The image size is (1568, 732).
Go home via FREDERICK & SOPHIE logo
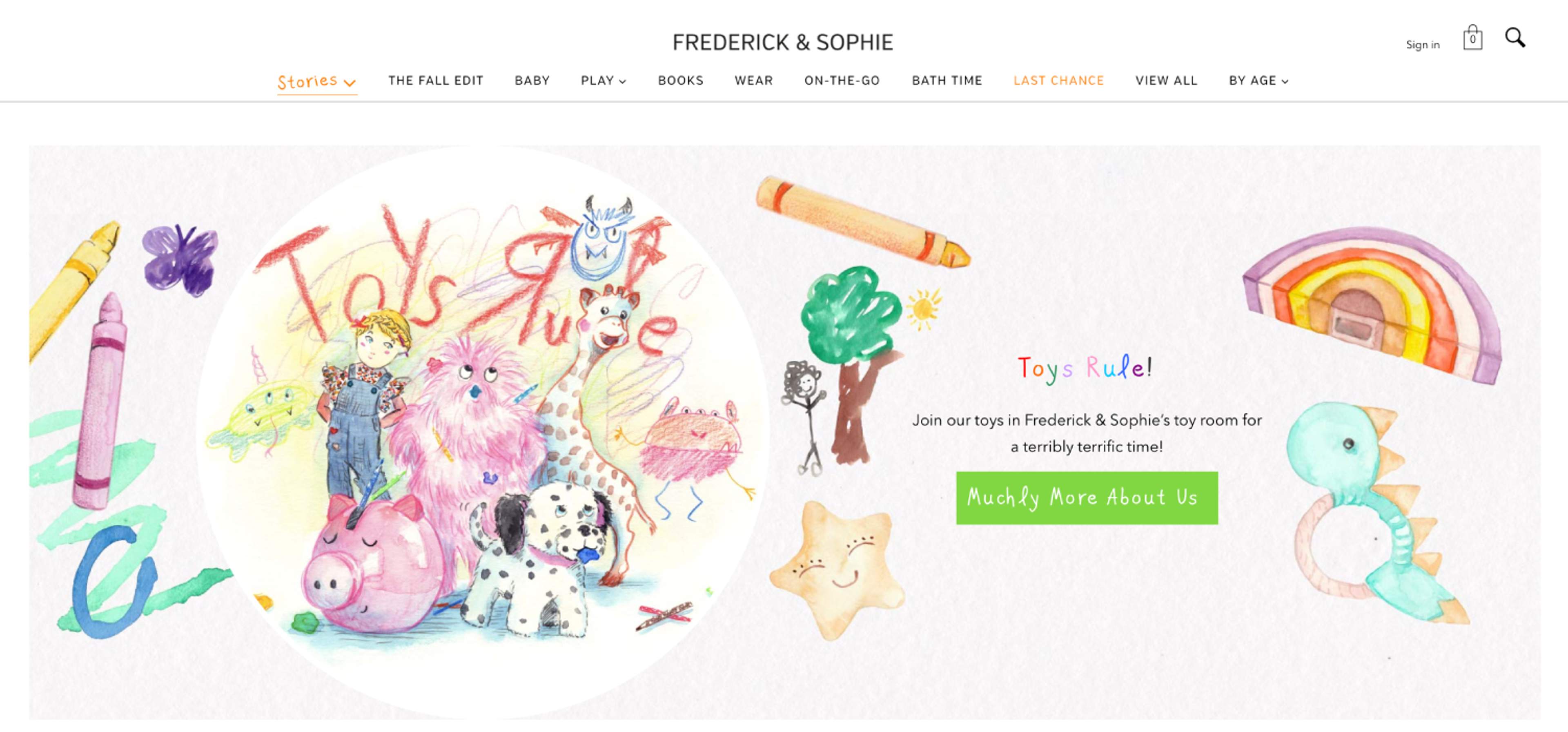coord(783,42)
